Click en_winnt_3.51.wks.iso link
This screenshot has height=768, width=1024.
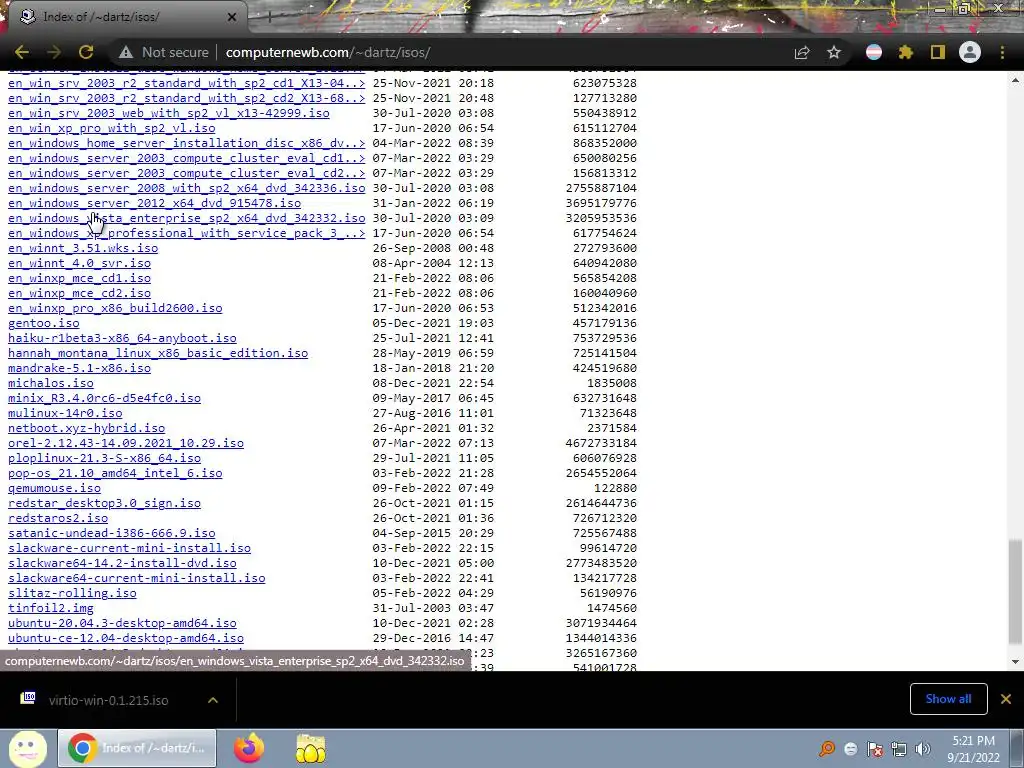tap(83, 248)
